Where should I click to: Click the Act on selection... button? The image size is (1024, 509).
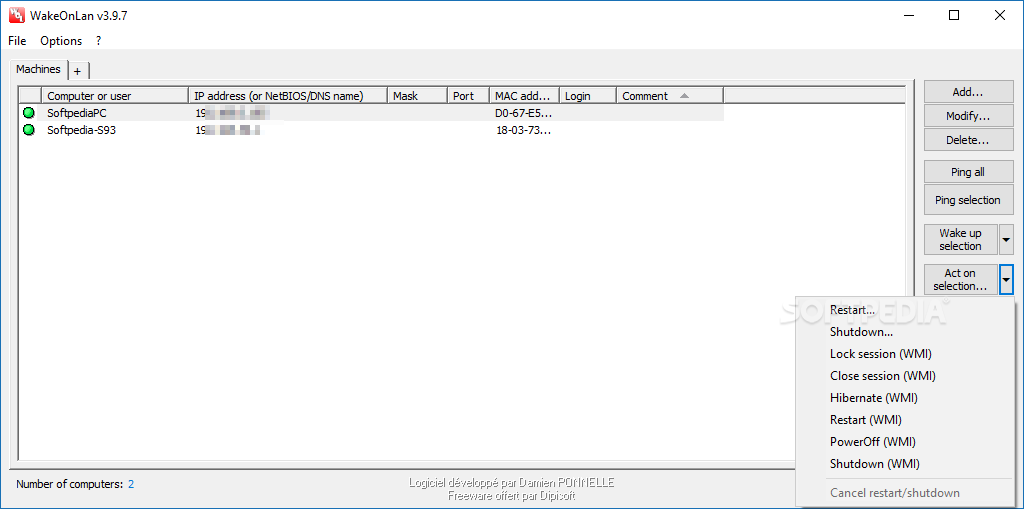[x=961, y=279]
